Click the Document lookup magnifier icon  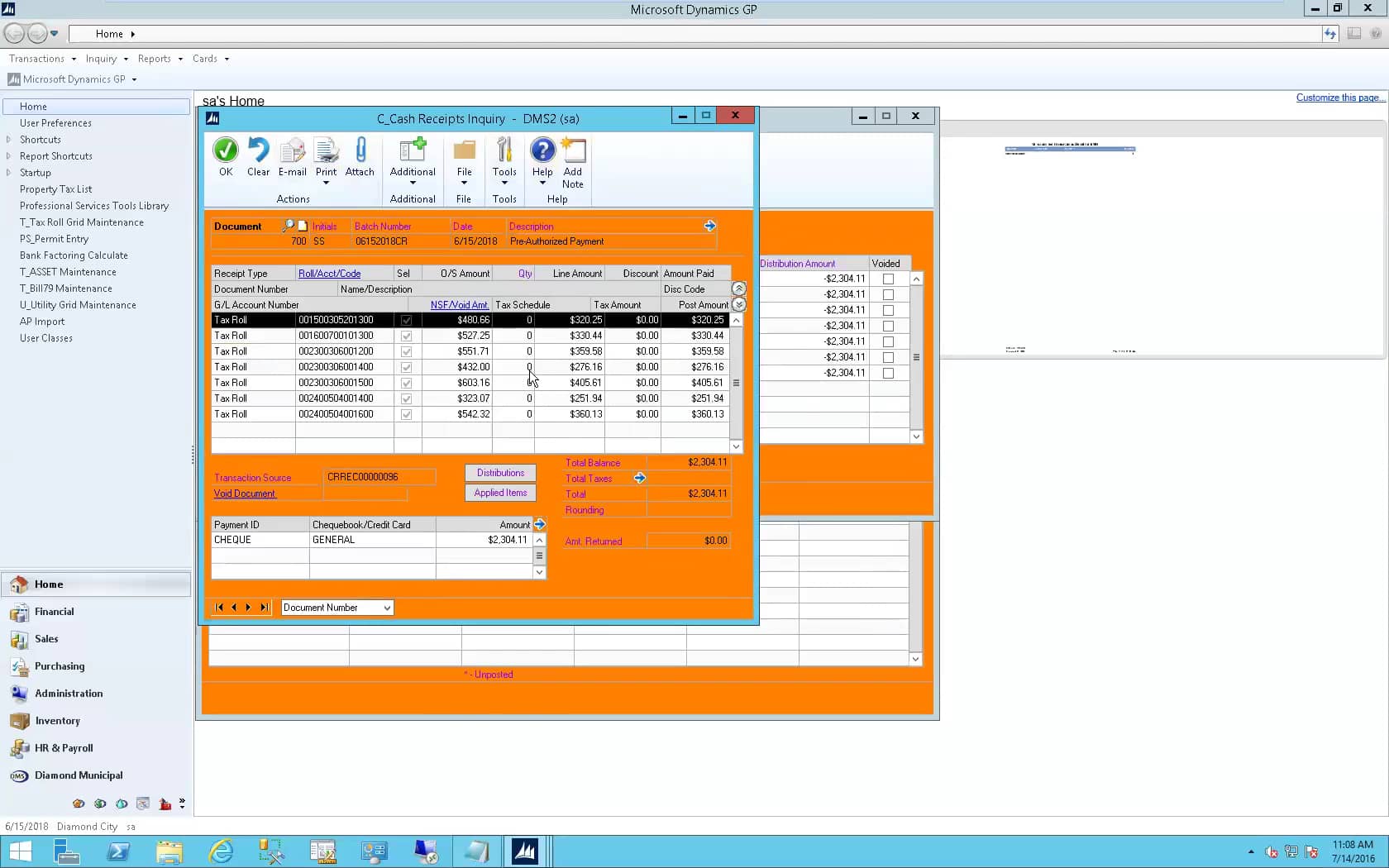[289, 226]
